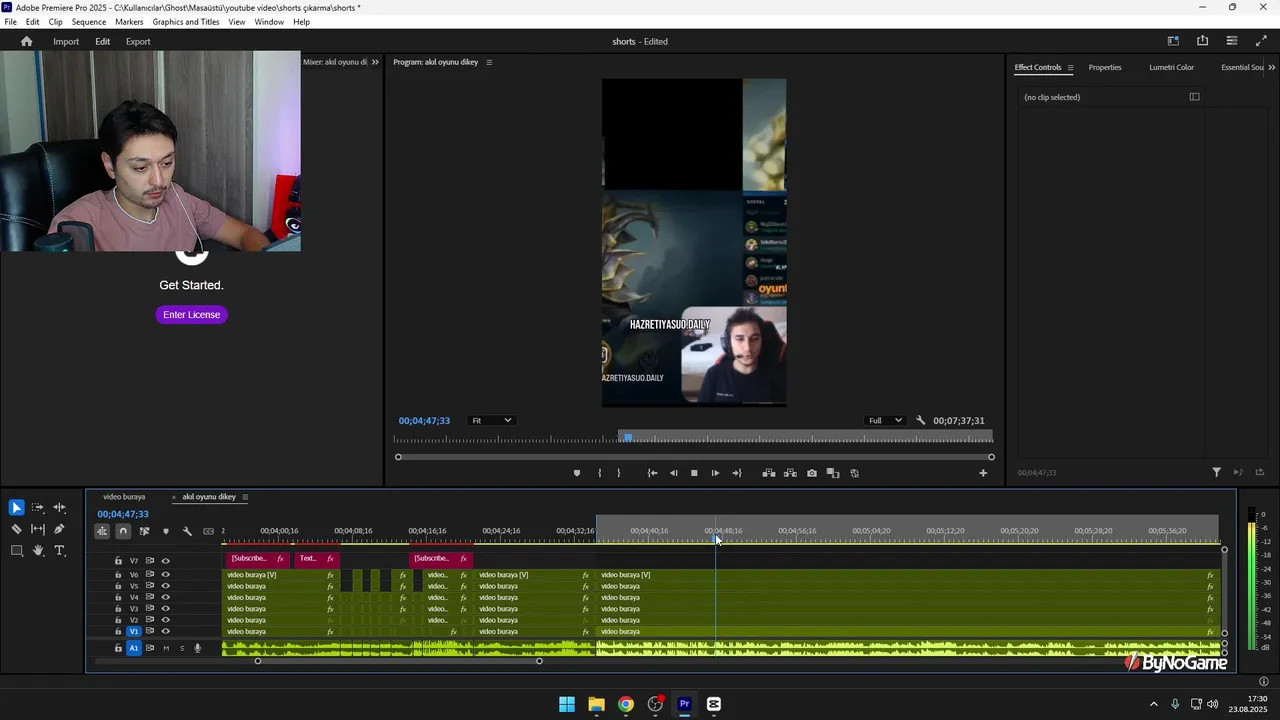Screen dimensions: 1280x720
Task: Select the Ripple Edit tool
Action: [x=59, y=508]
